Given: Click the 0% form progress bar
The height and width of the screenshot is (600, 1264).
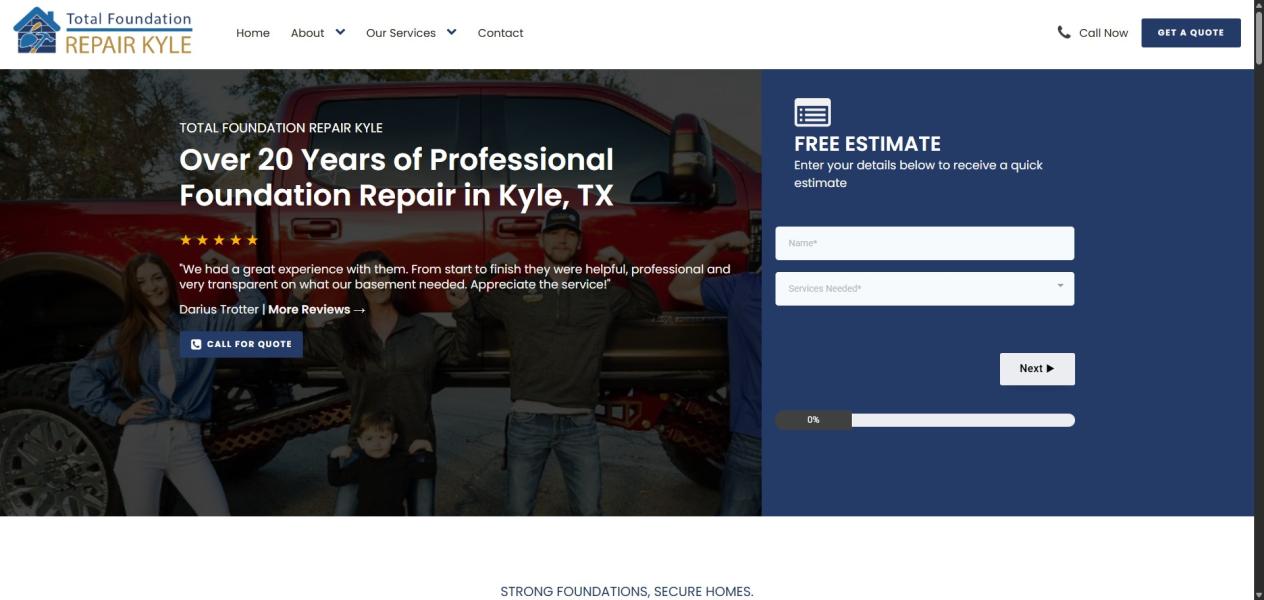Looking at the screenshot, I should pos(925,420).
